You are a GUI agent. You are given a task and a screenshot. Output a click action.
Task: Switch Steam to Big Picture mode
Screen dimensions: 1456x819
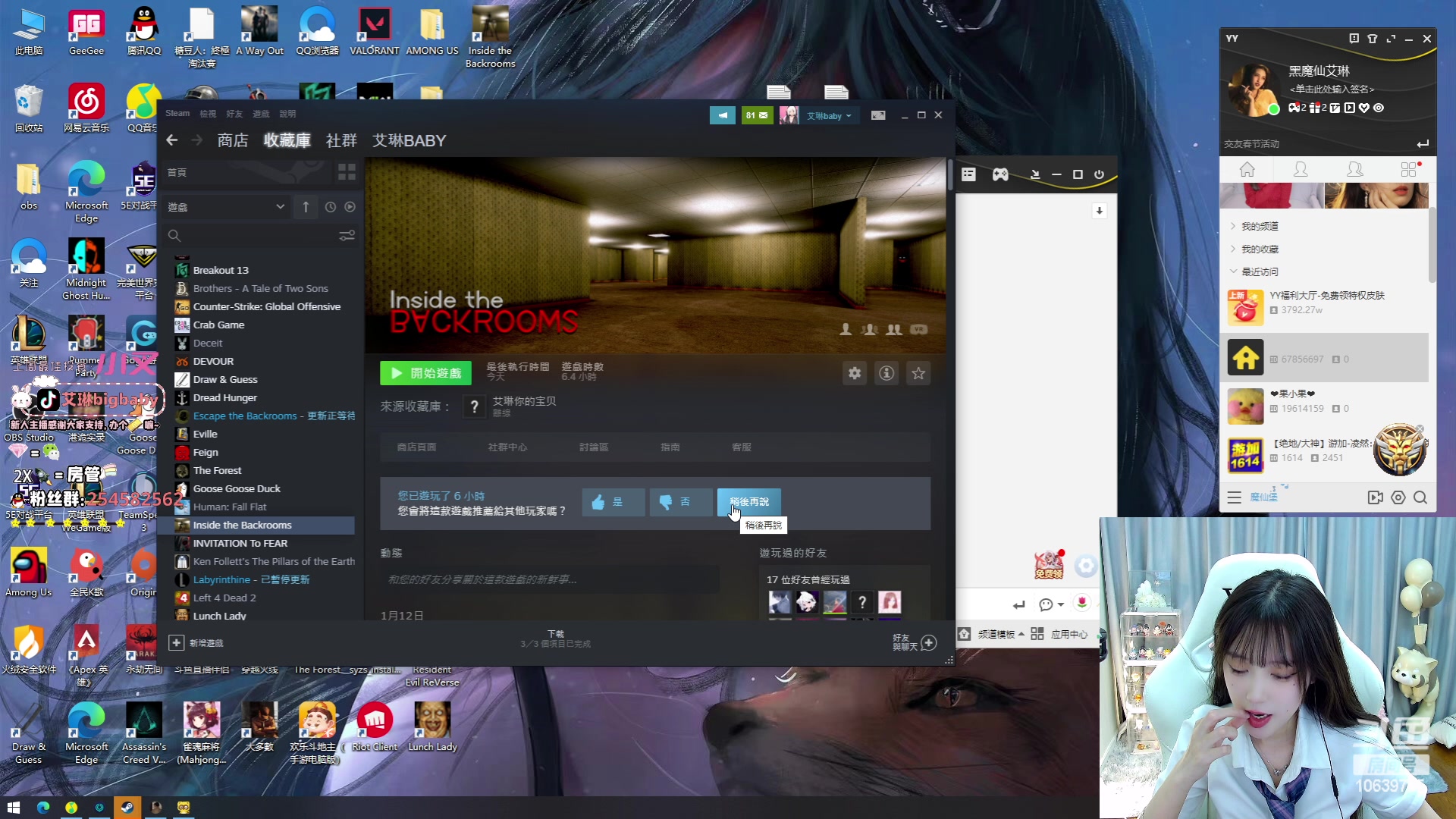pos(878,115)
